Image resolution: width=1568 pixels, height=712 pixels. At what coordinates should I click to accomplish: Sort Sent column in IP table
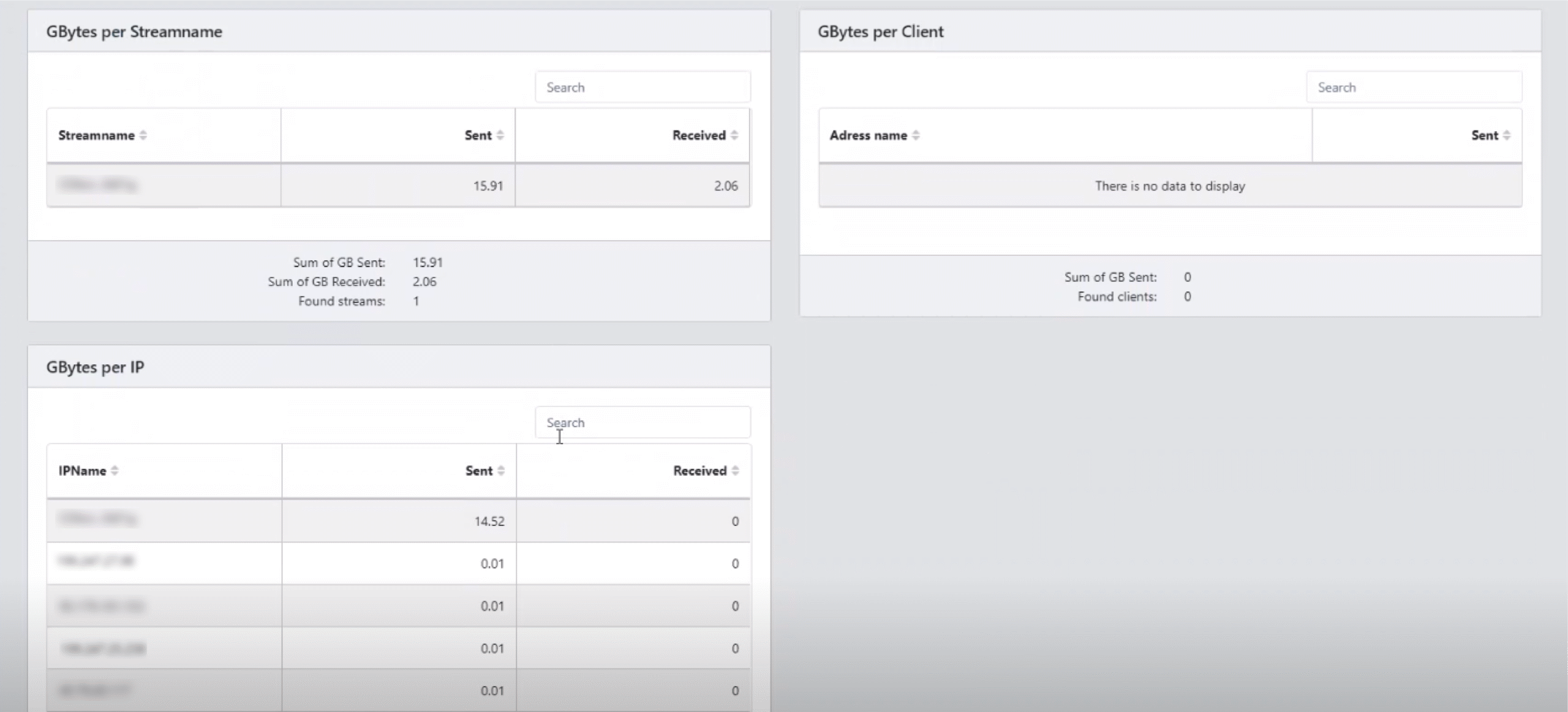(x=501, y=471)
